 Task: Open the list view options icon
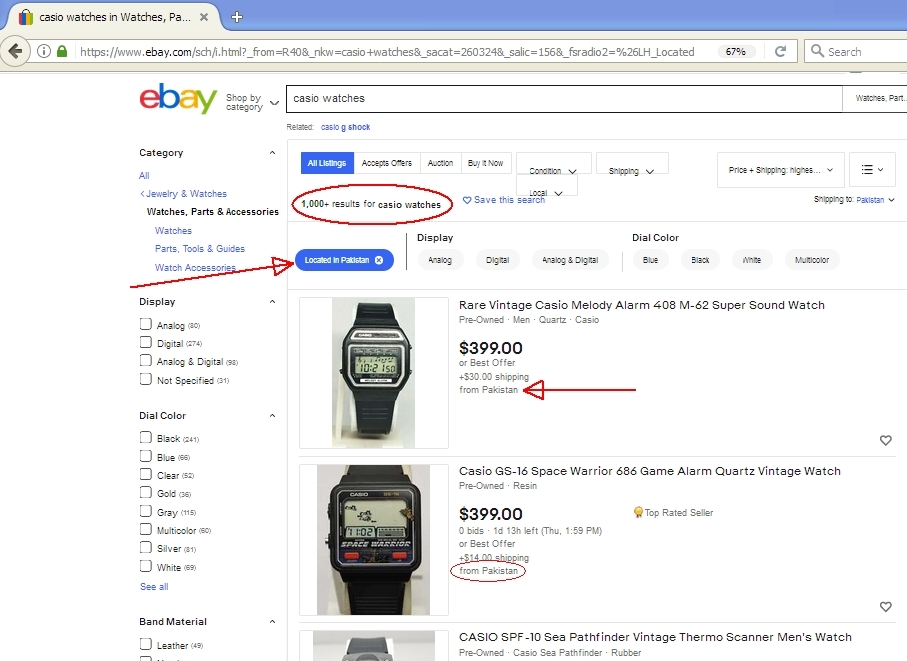pos(872,169)
